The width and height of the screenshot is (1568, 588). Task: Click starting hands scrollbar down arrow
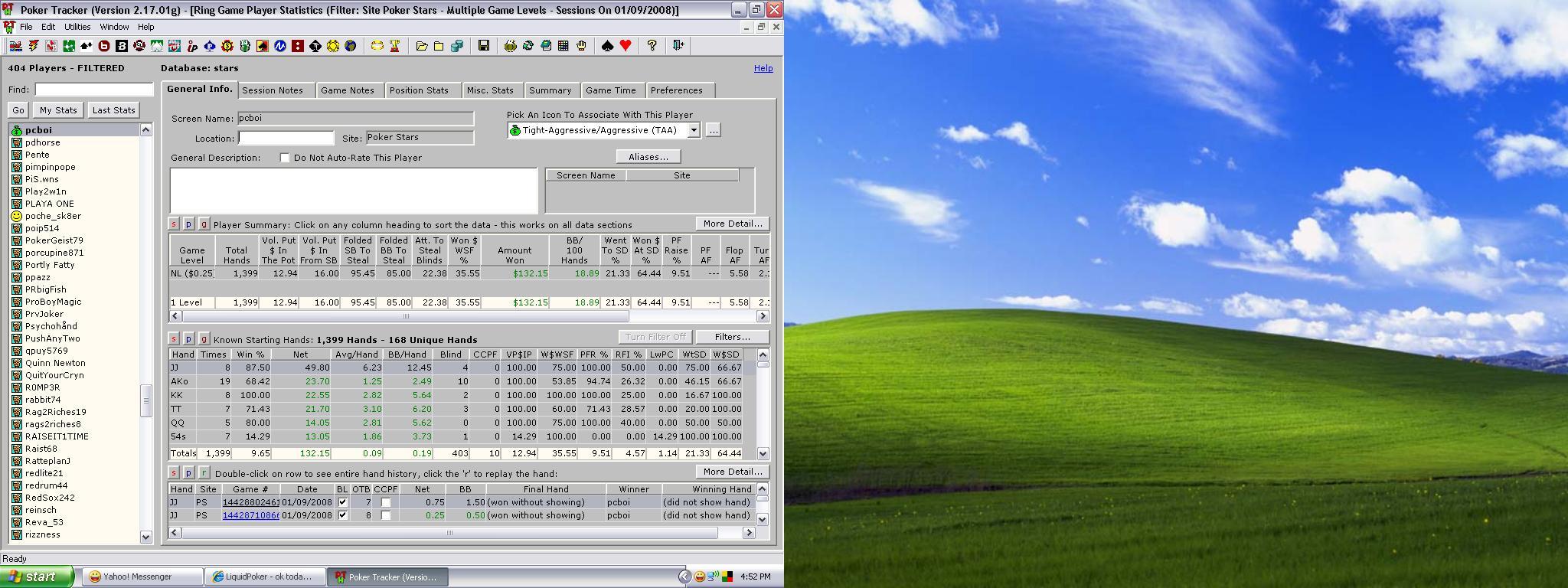(763, 453)
